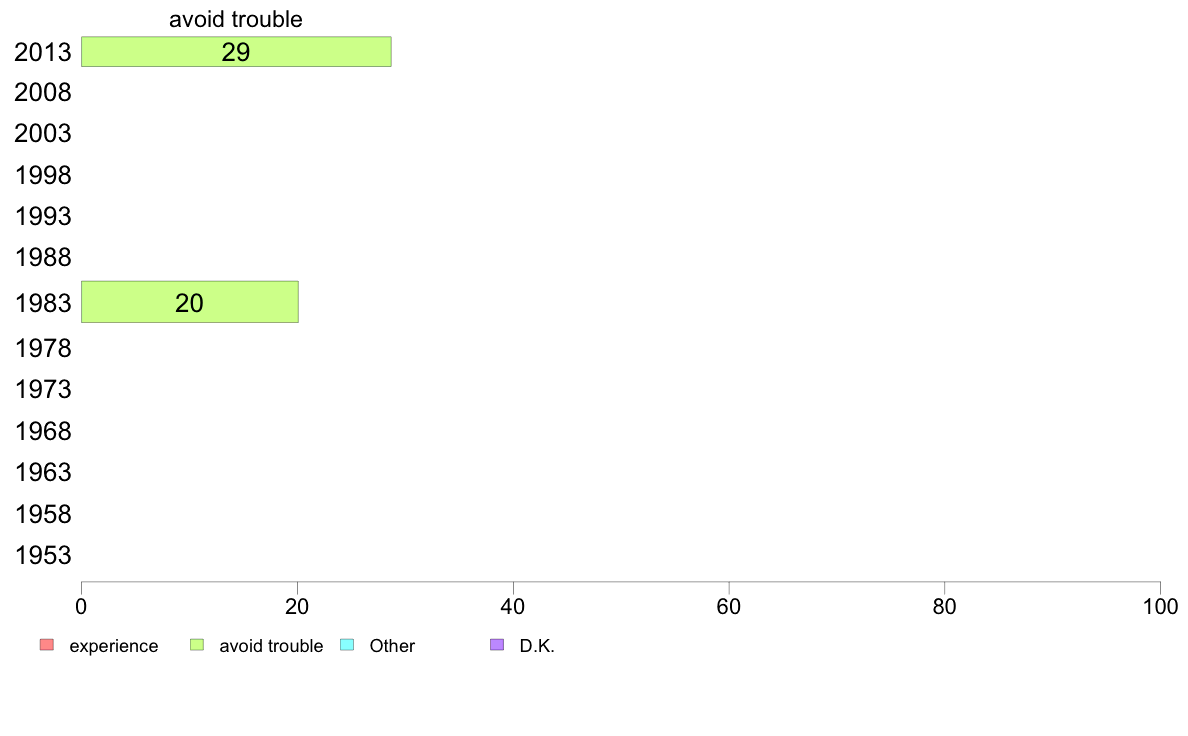The image size is (1188, 736).
Task: Click the 1998 year label
Action: coord(42,176)
